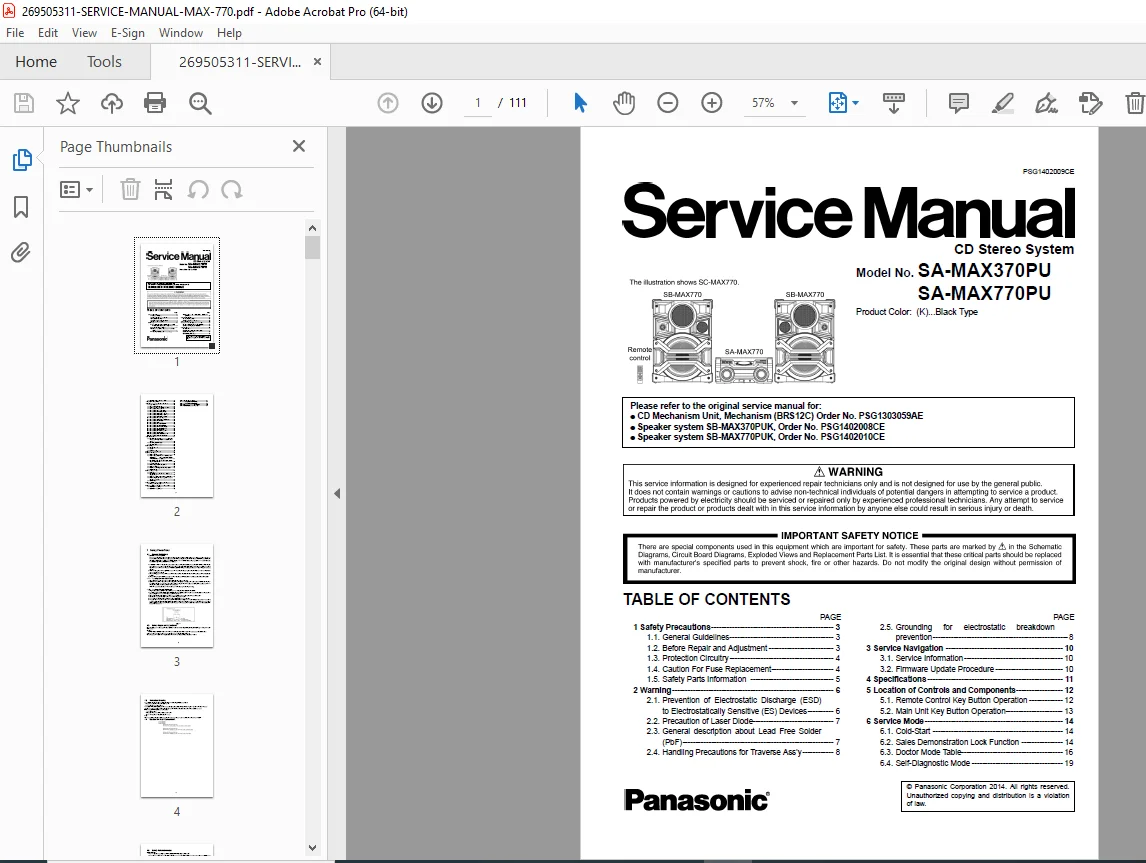Screen dimensions: 1146x863
Task: Select page 4 thumbnail
Action: [x=177, y=745]
